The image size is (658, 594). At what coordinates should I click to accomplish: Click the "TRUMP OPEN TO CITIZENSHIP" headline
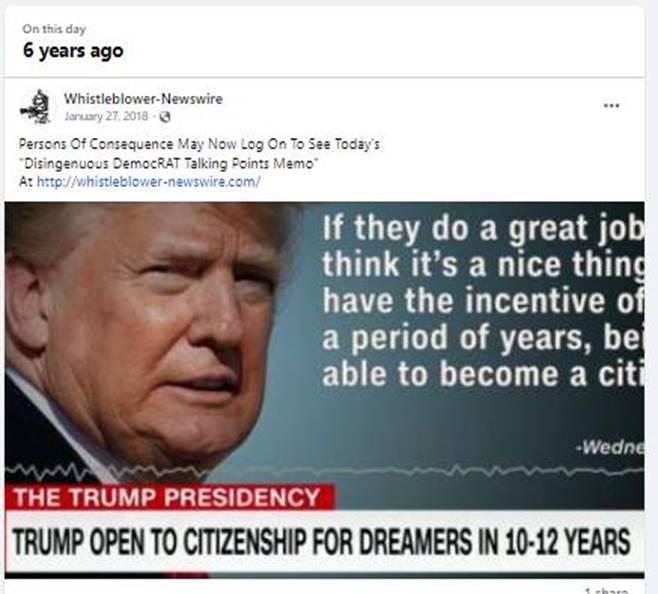coord(321,542)
